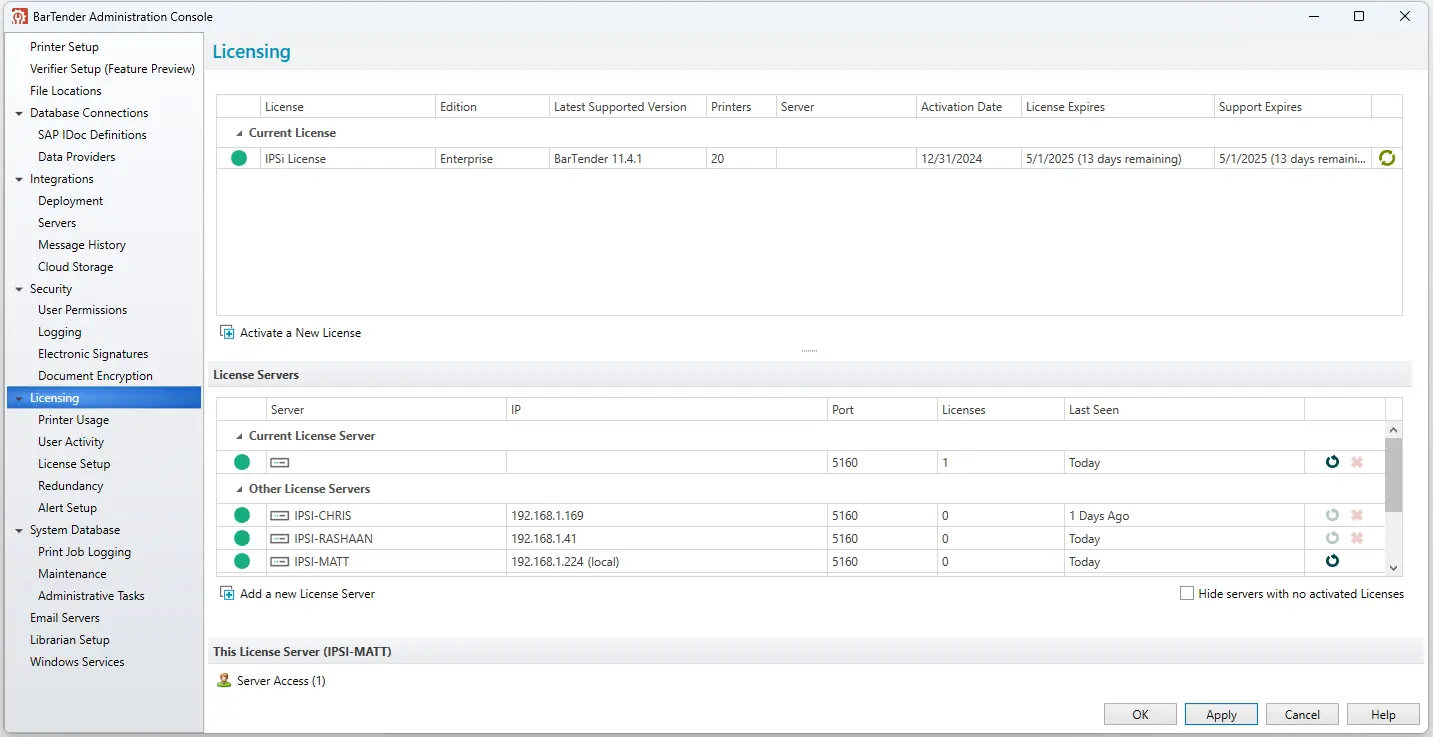Collapse the Integrations tree node arrow

(x=19, y=179)
